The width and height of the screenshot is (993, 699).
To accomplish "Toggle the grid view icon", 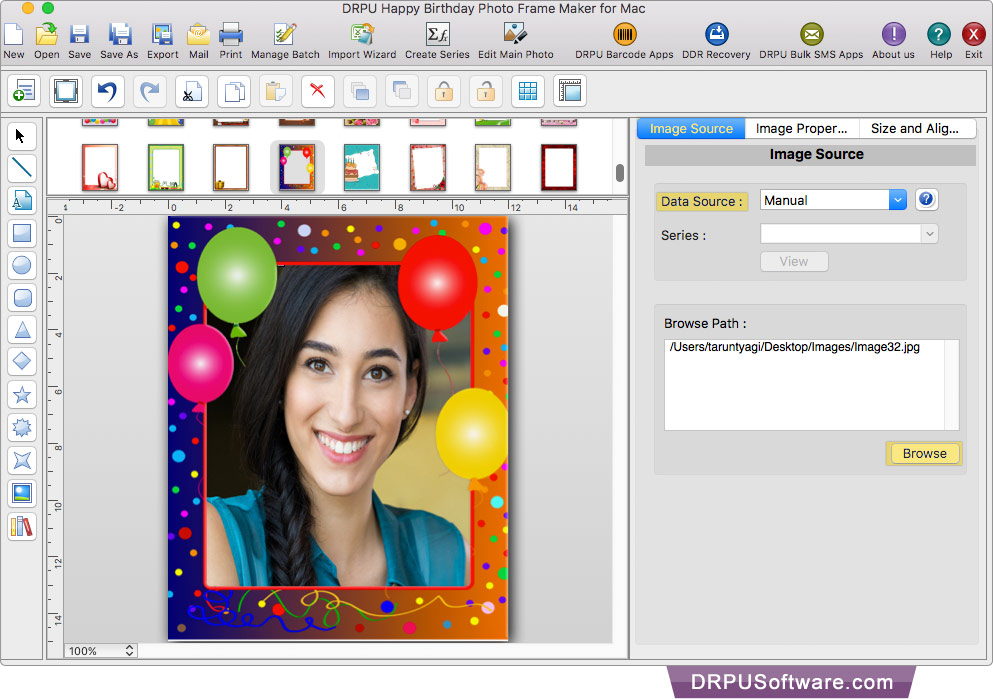I will [528, 91].
